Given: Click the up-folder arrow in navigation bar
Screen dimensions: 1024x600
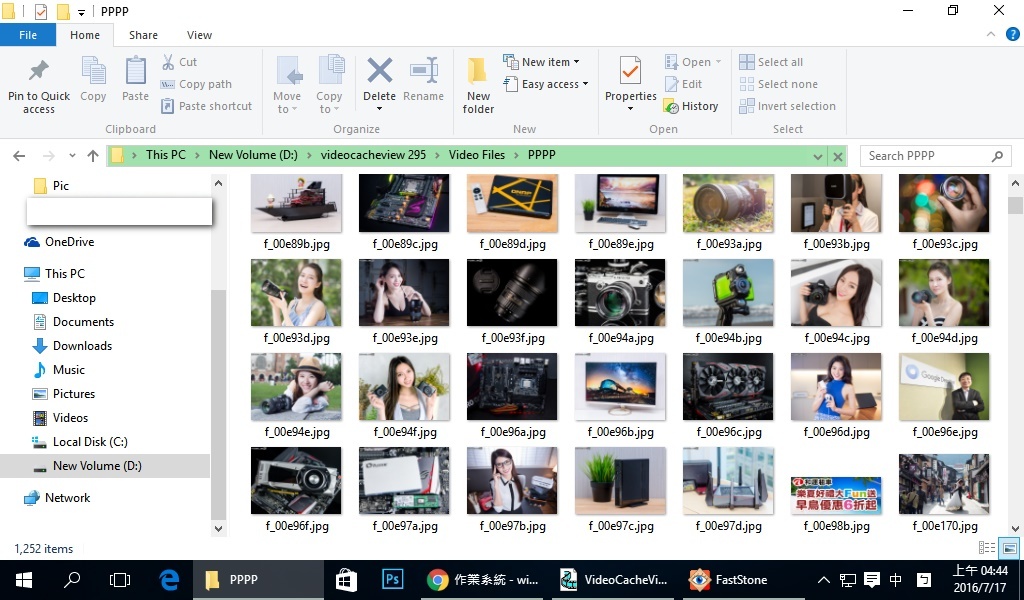Looking at the screenshot, I should point(93,156).
